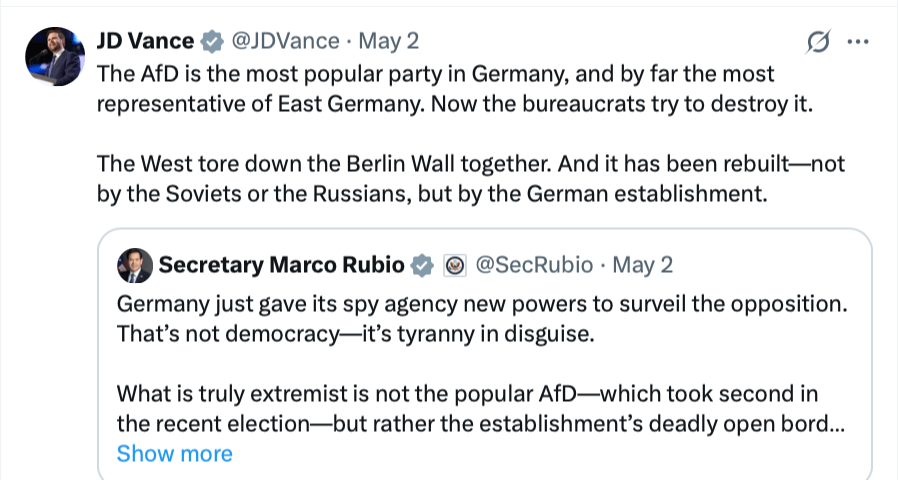This screenshot has width=898, height=480.
Task: Click Marco Rubio's avatar in the quoted post
Action: coord(135,265)
